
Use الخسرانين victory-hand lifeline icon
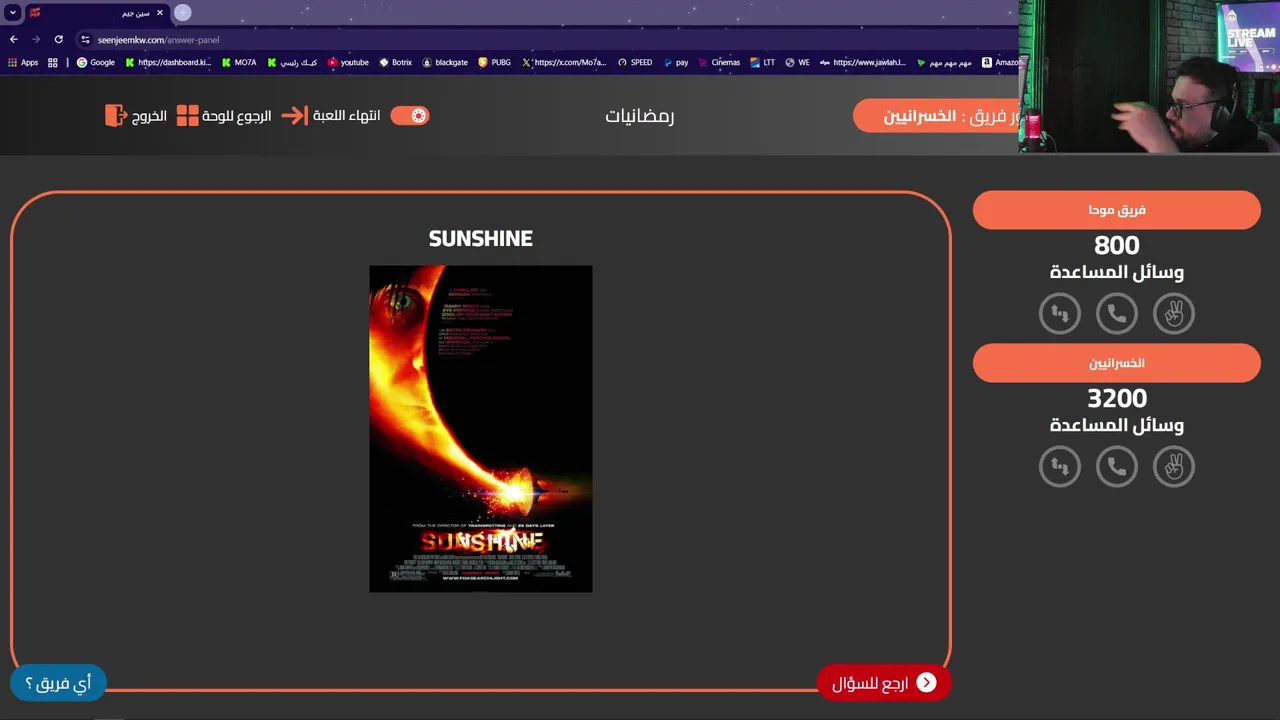[x=1174, y=467]
